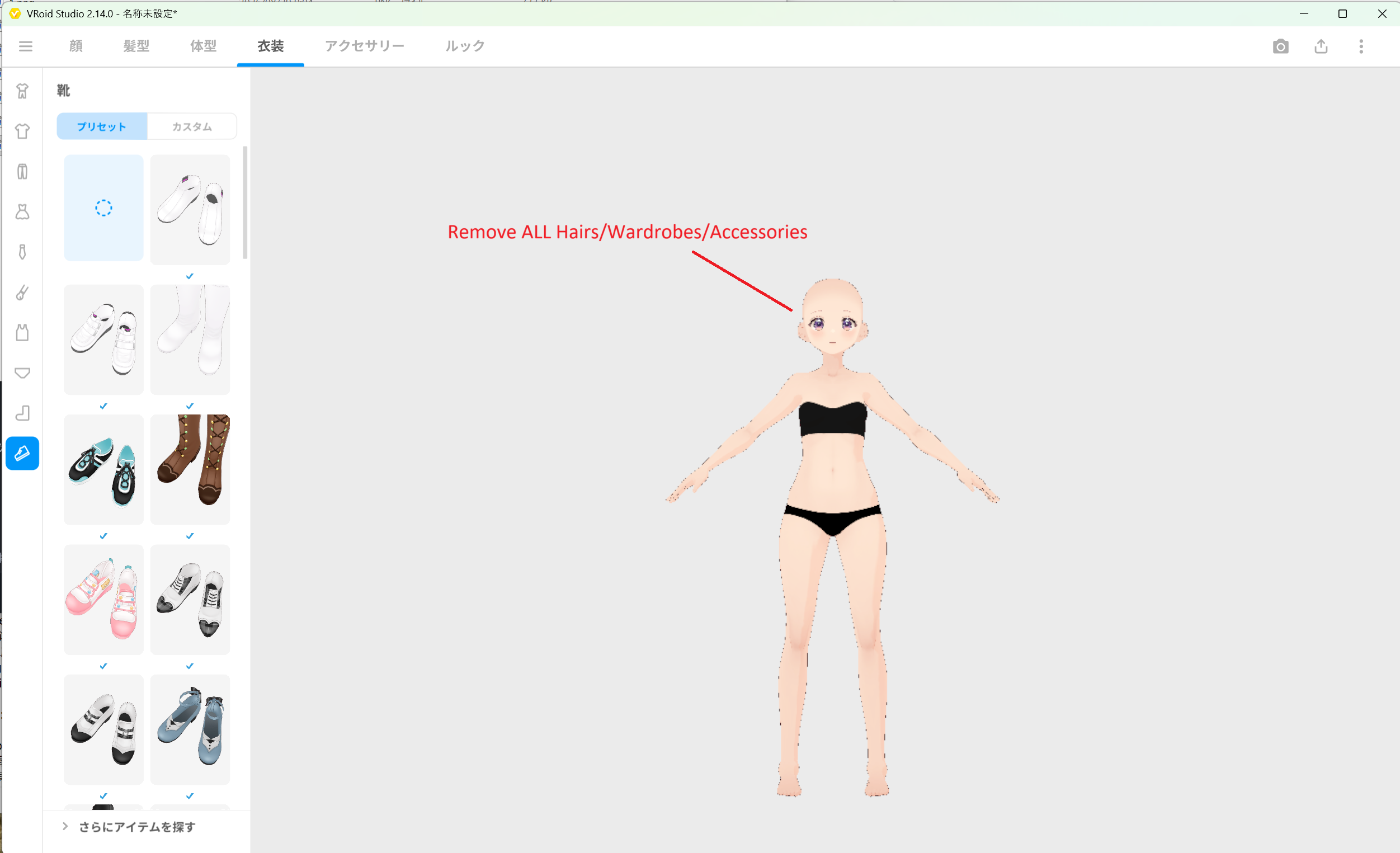Select the highlighted shoes category icon

coord(22,454)
